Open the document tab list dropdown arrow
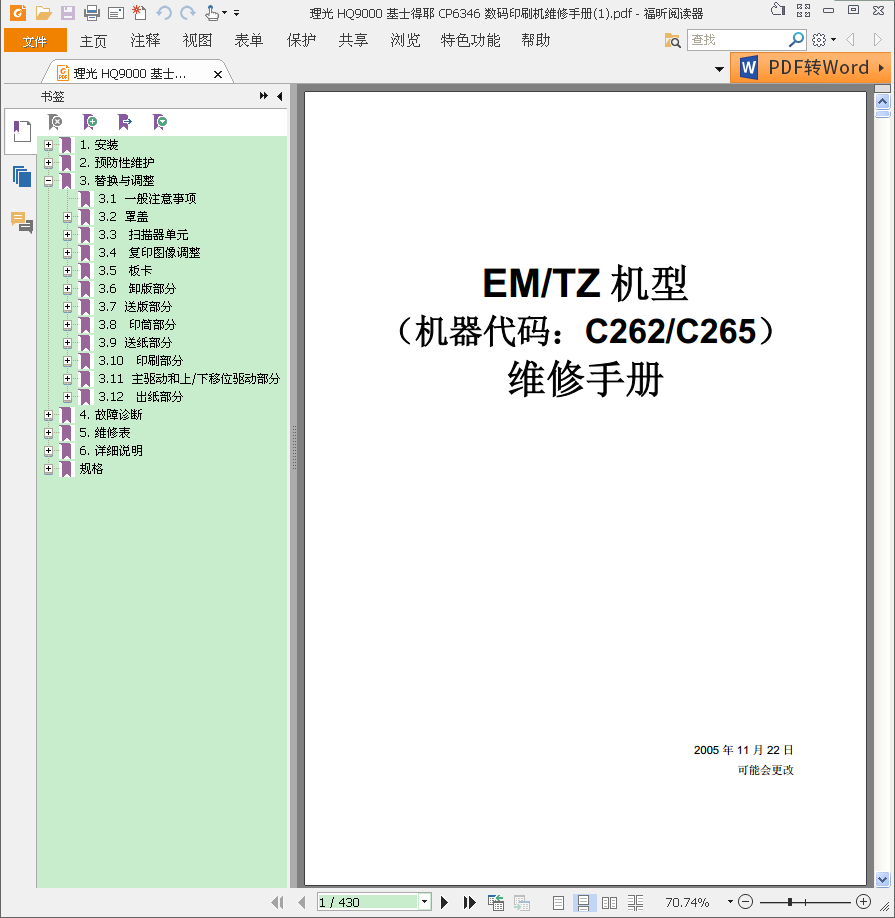The image size is (895, 918). (719, 69)
